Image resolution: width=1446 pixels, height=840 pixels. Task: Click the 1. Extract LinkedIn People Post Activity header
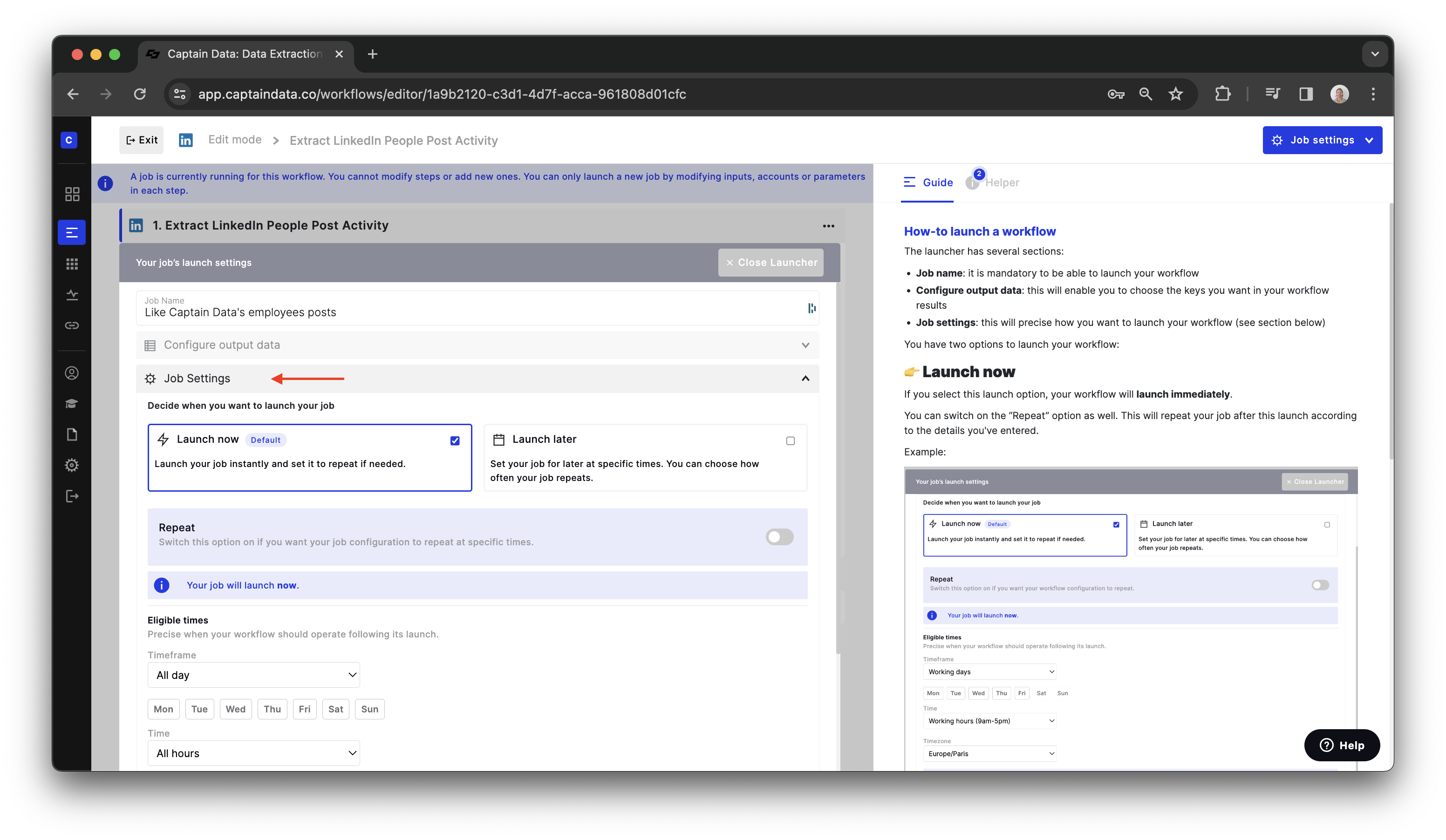[x=482, y=225]
